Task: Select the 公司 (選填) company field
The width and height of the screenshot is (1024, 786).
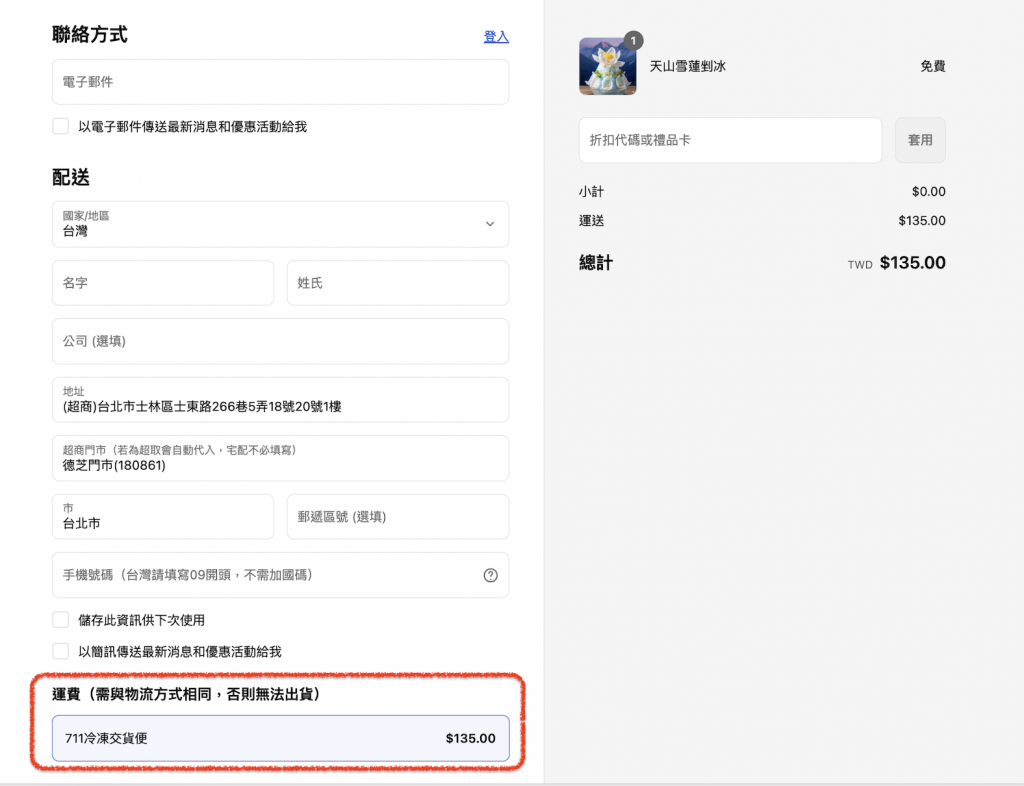Action: tap(280, 341)
